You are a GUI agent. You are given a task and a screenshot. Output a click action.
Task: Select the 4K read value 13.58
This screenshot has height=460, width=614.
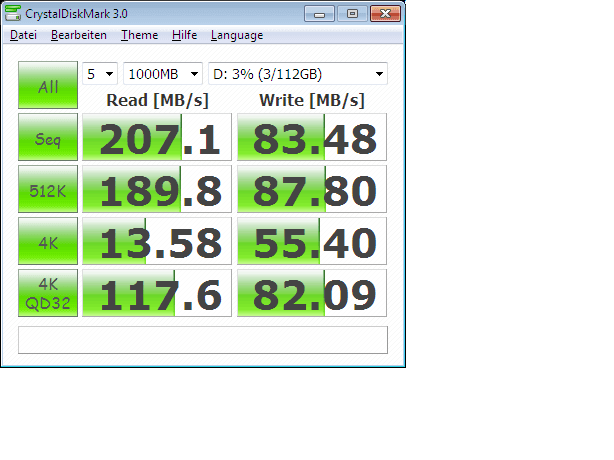pos(157,241)
